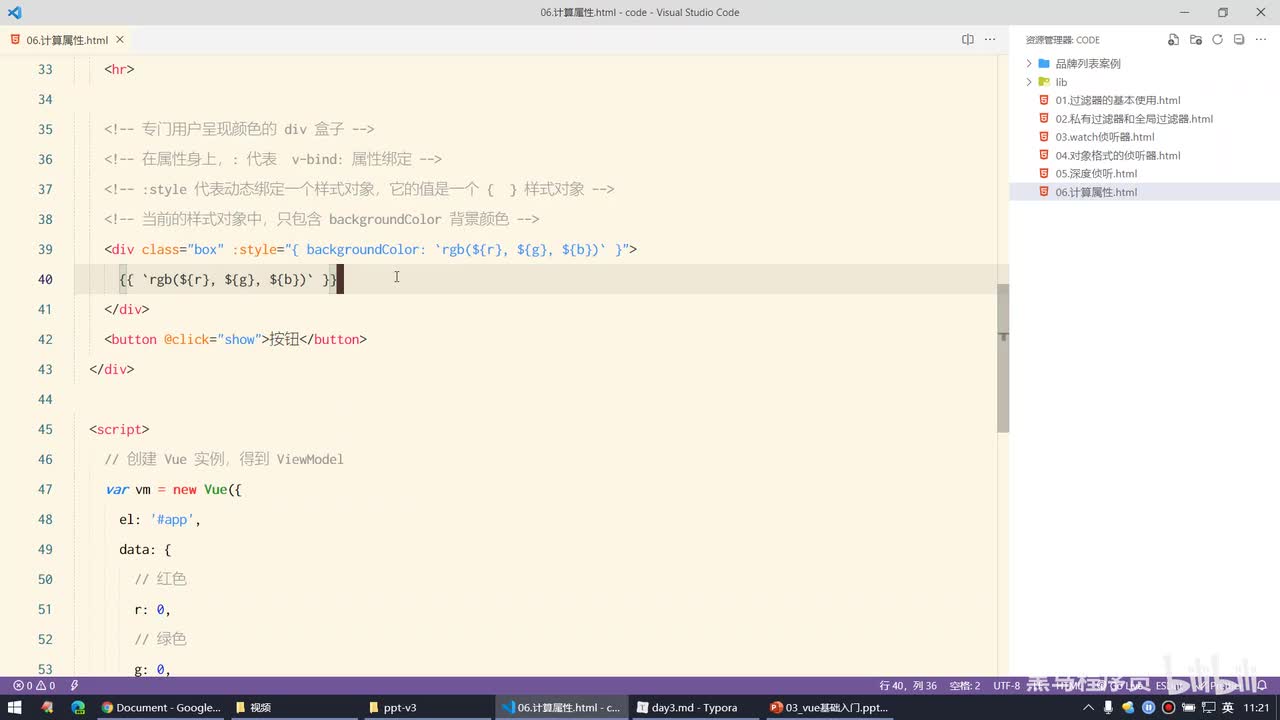1280x720 pixels.
Task: Click the lightning bolt status bar icon
Action: pyautogui.click(x=74, y=686)
